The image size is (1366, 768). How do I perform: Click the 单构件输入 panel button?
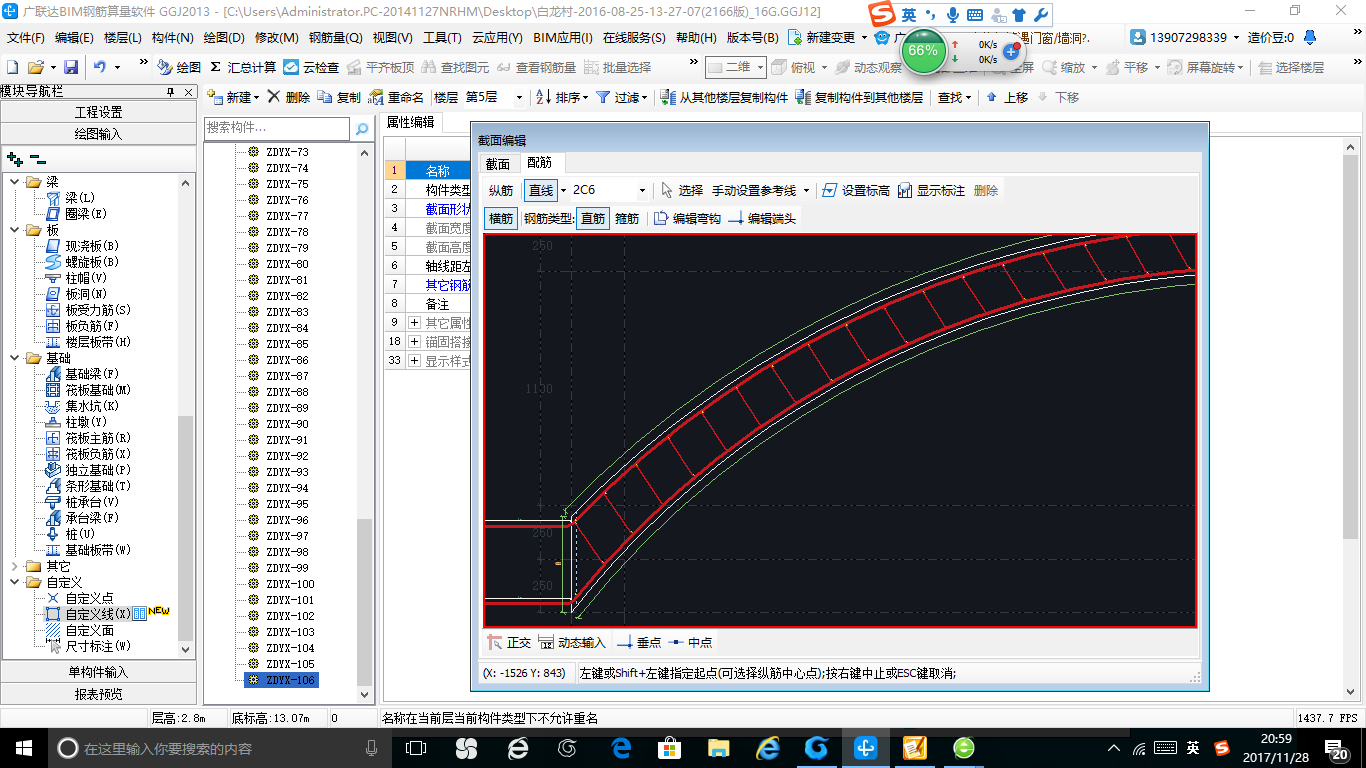tap(99, 672)
